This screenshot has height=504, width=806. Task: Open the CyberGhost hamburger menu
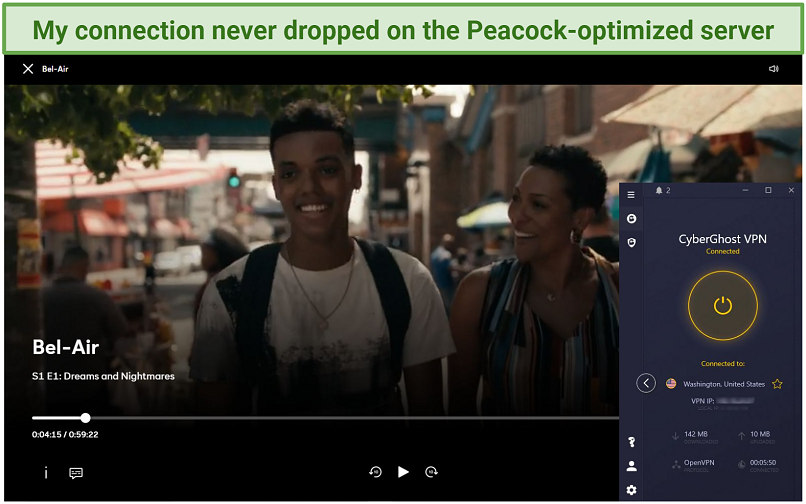tap(631, 195)
